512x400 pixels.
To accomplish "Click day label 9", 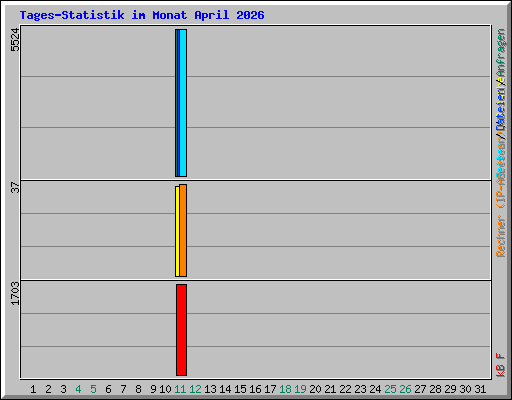I will pos(153,389).
